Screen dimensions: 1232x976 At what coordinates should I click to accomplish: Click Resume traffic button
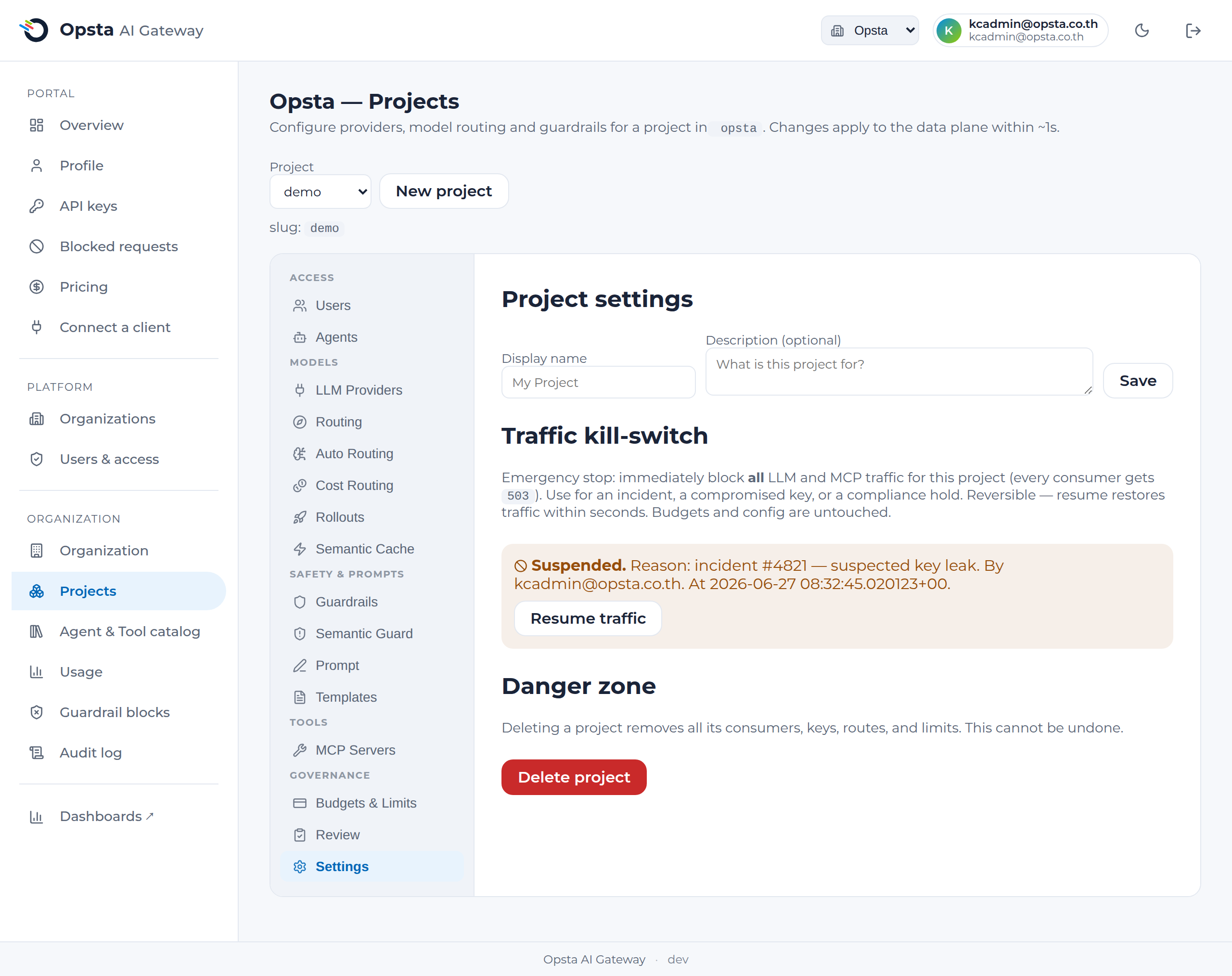pyautogui.click(x=588, y=618)
